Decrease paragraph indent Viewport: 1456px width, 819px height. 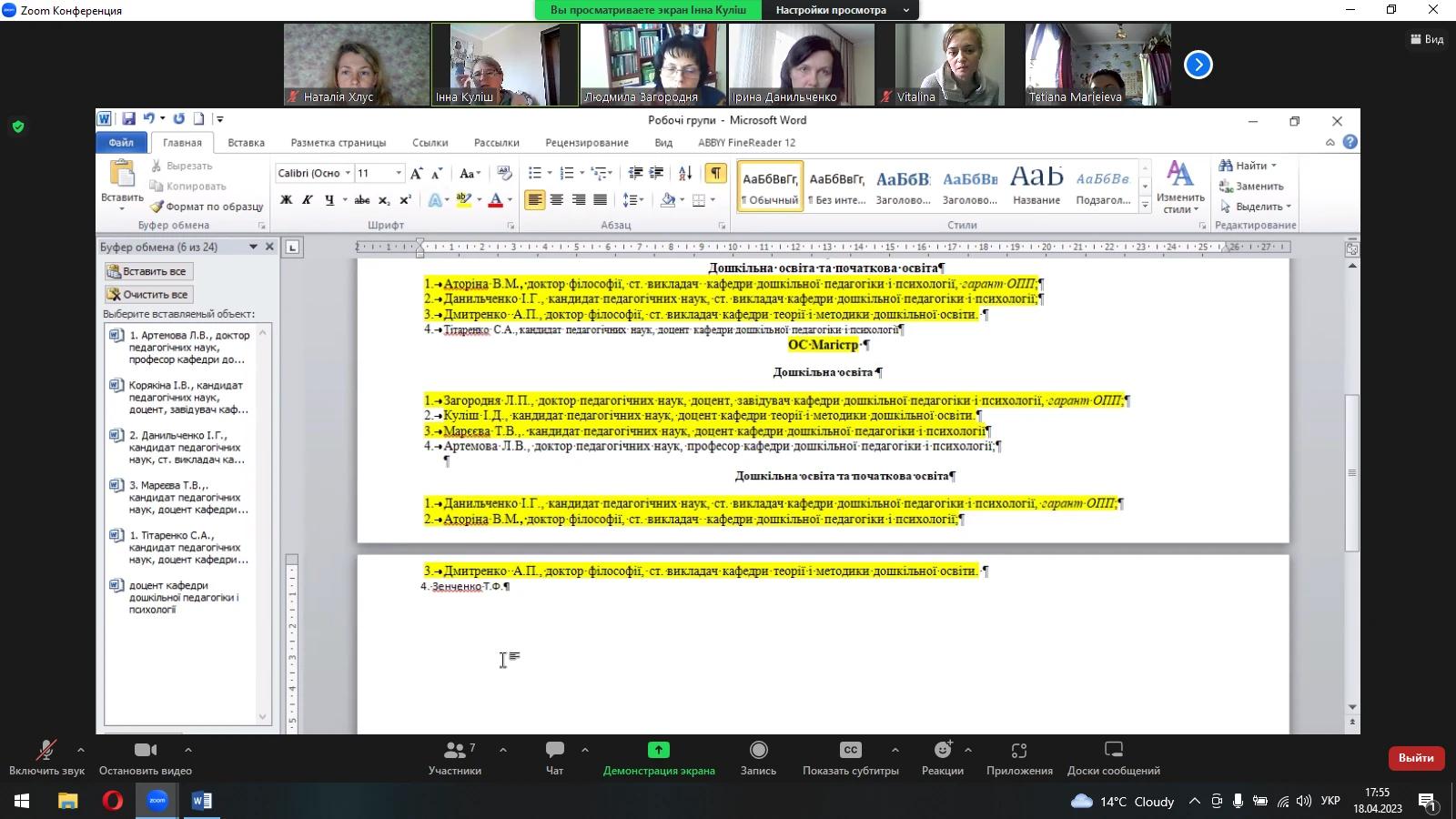(x=635, y=173)
